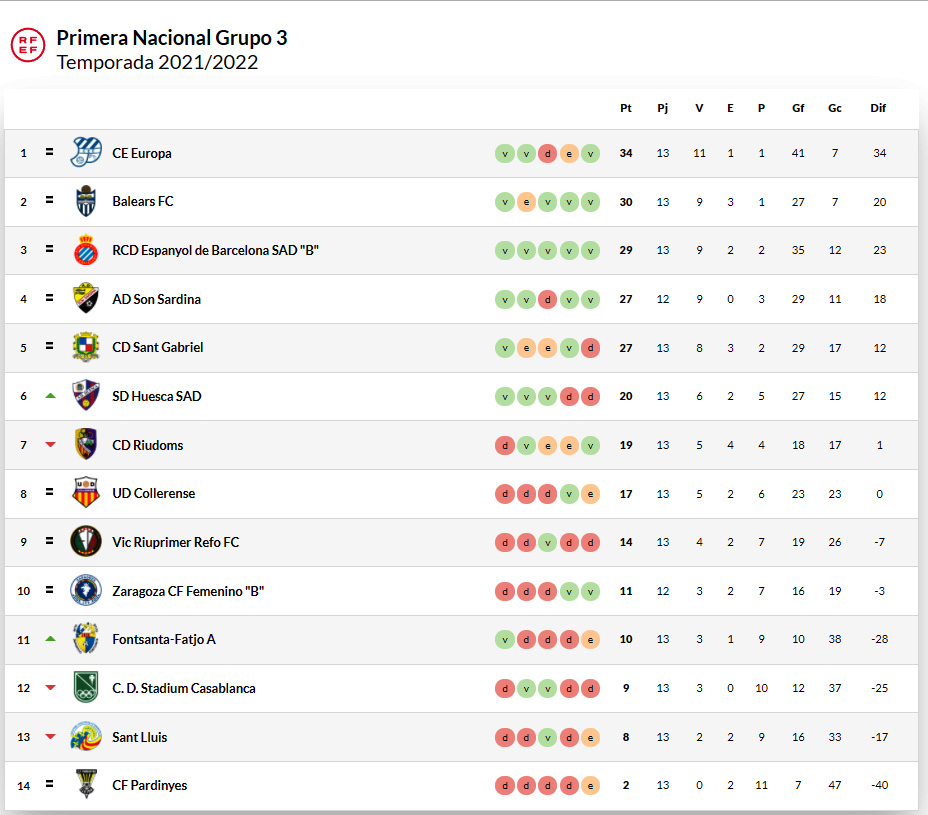This screenshot has width=928, height=815.
Task: Click Balears FC's orange 'e' result badge
Action: point(525,201)
